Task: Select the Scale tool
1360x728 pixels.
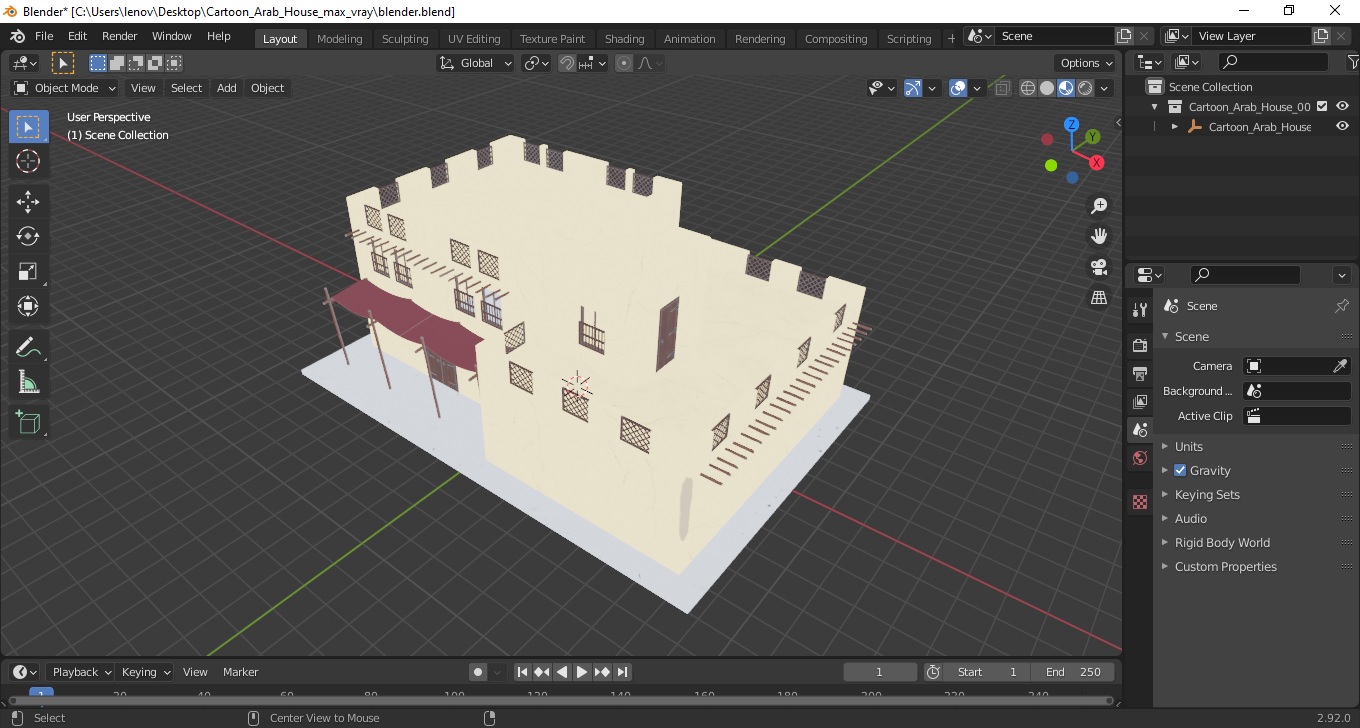Action: coord(28,271)
